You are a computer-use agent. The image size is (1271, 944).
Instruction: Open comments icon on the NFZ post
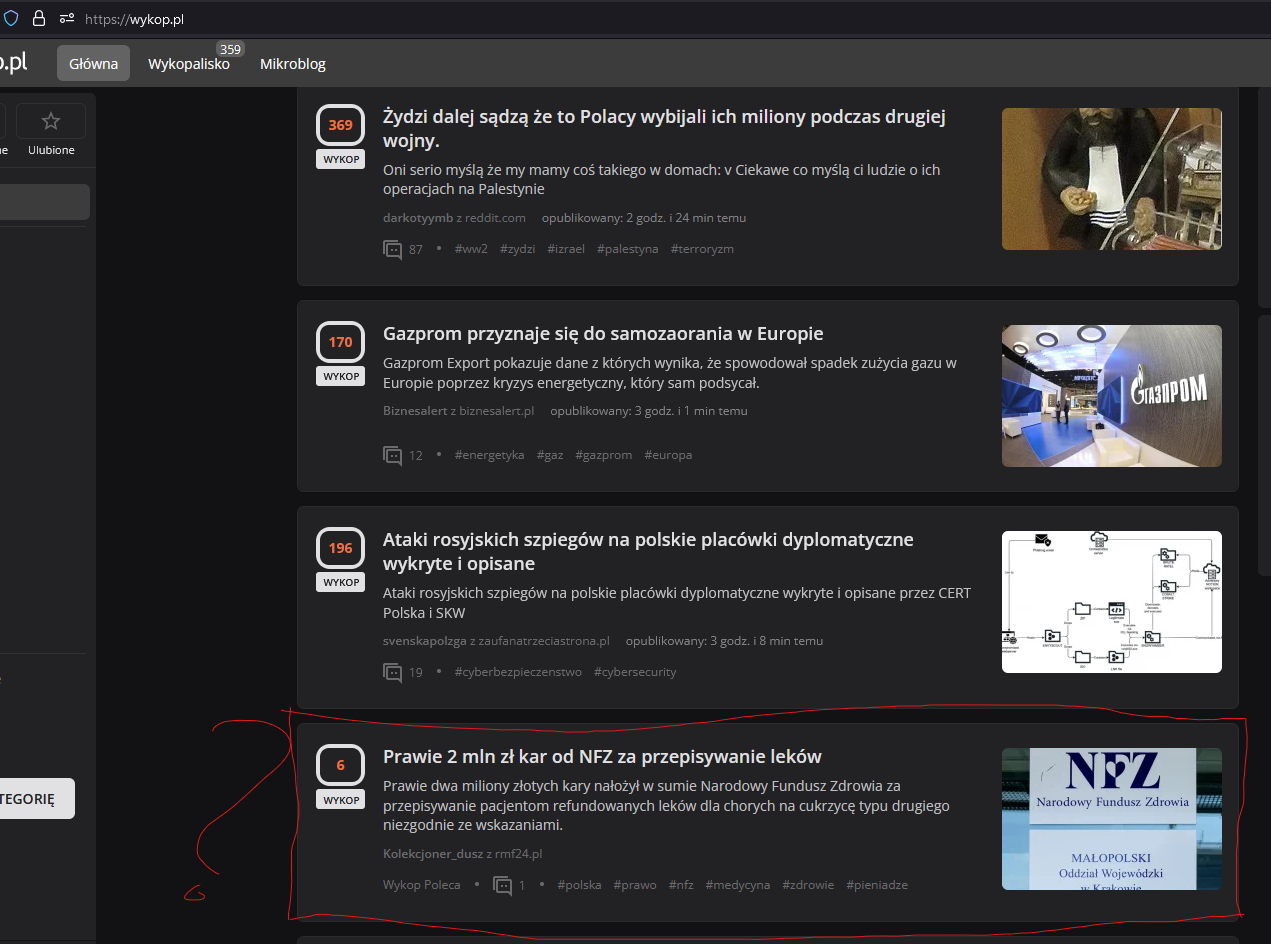pos(503,885)
